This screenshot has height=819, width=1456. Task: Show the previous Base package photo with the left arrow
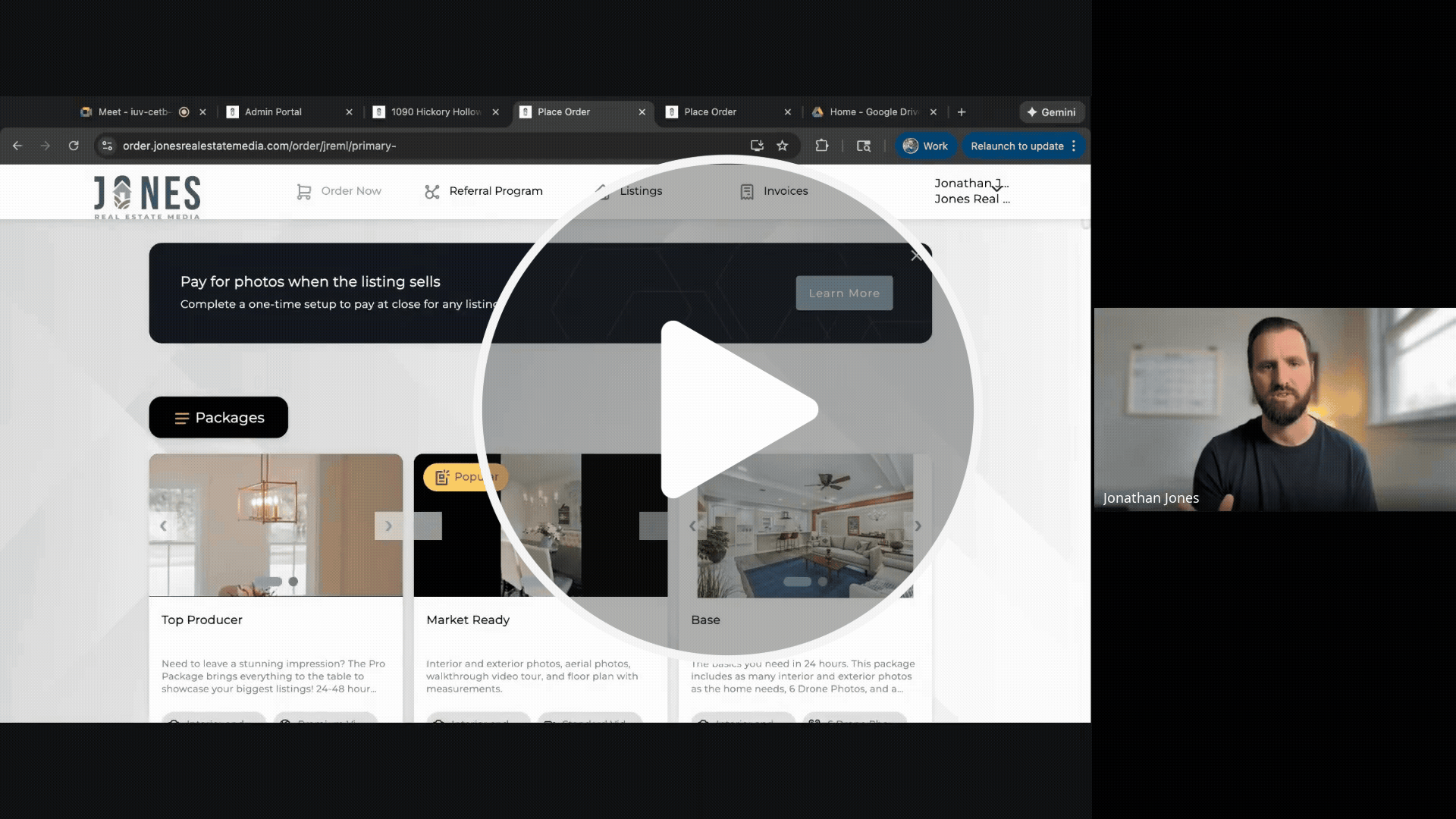692,526
